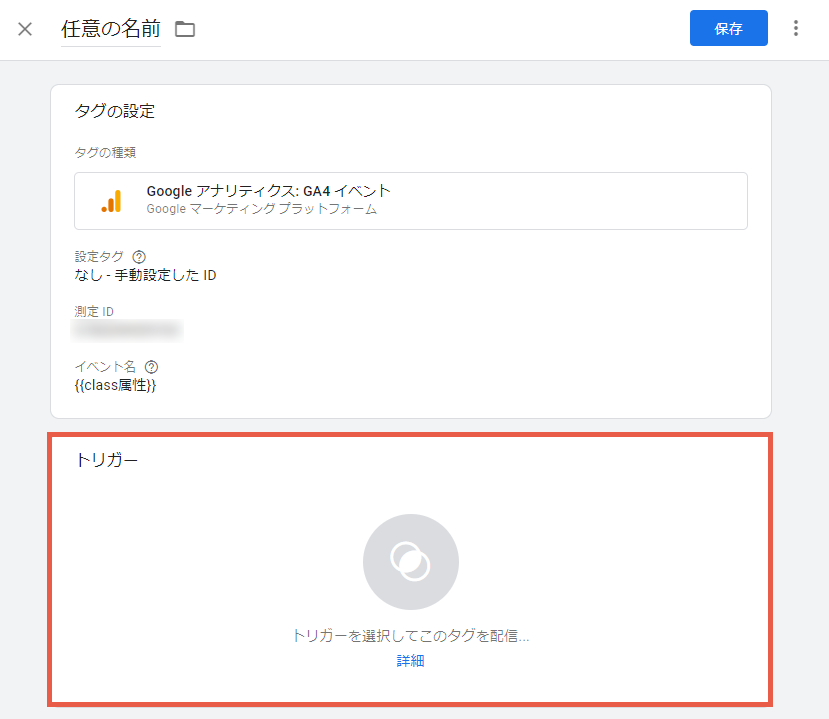The height and width of the screenshot is (719, 829).
Task: Edit the tag name 任意の名前
Action: click(110, 29)
